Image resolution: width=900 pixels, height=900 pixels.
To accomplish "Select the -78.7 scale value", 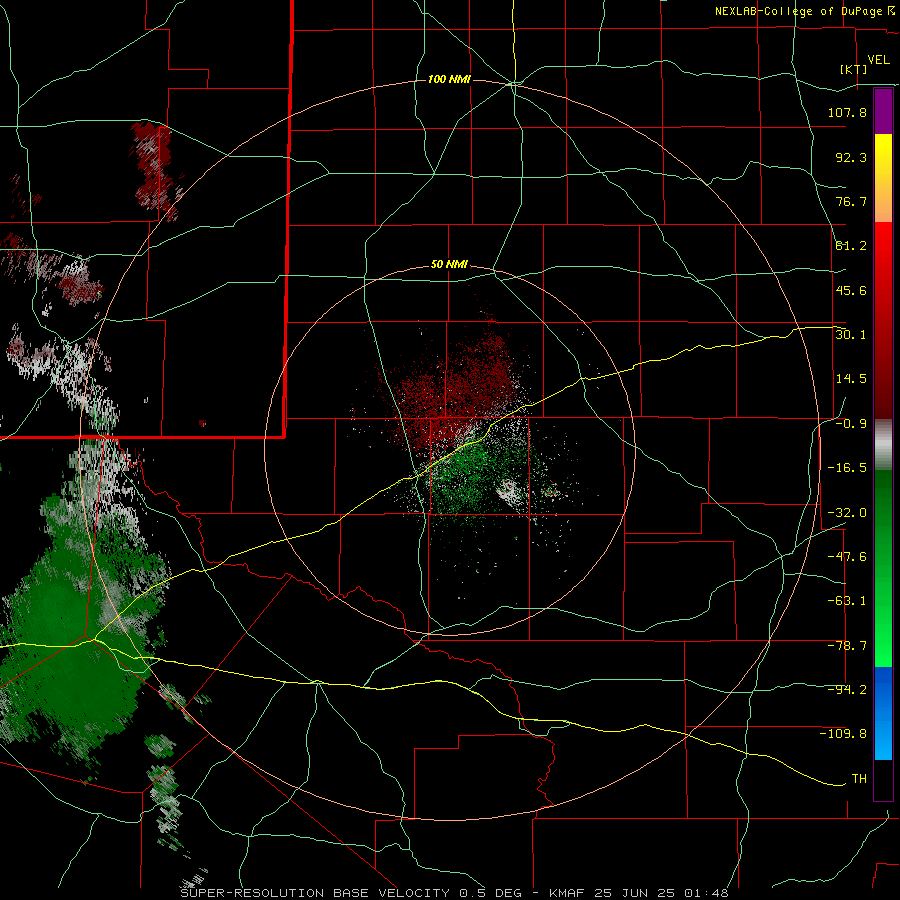I will click(847, 646).
